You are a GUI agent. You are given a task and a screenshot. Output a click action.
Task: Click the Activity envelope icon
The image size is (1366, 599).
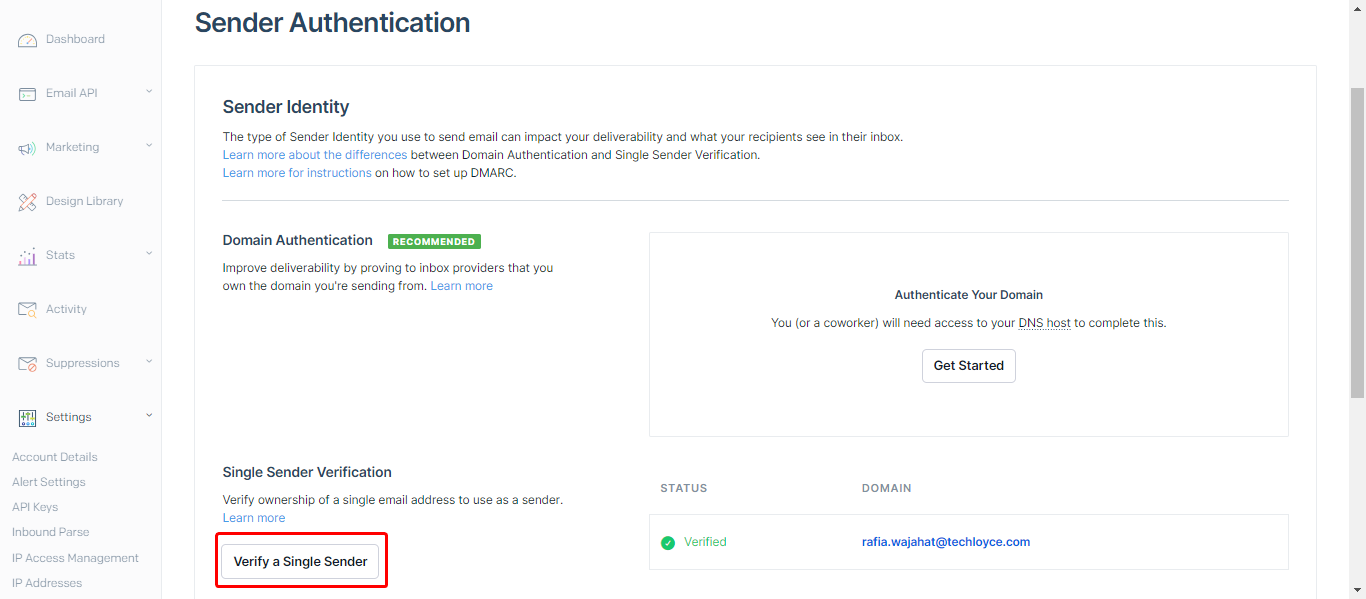pyautogui.click(x=27, y=310)
